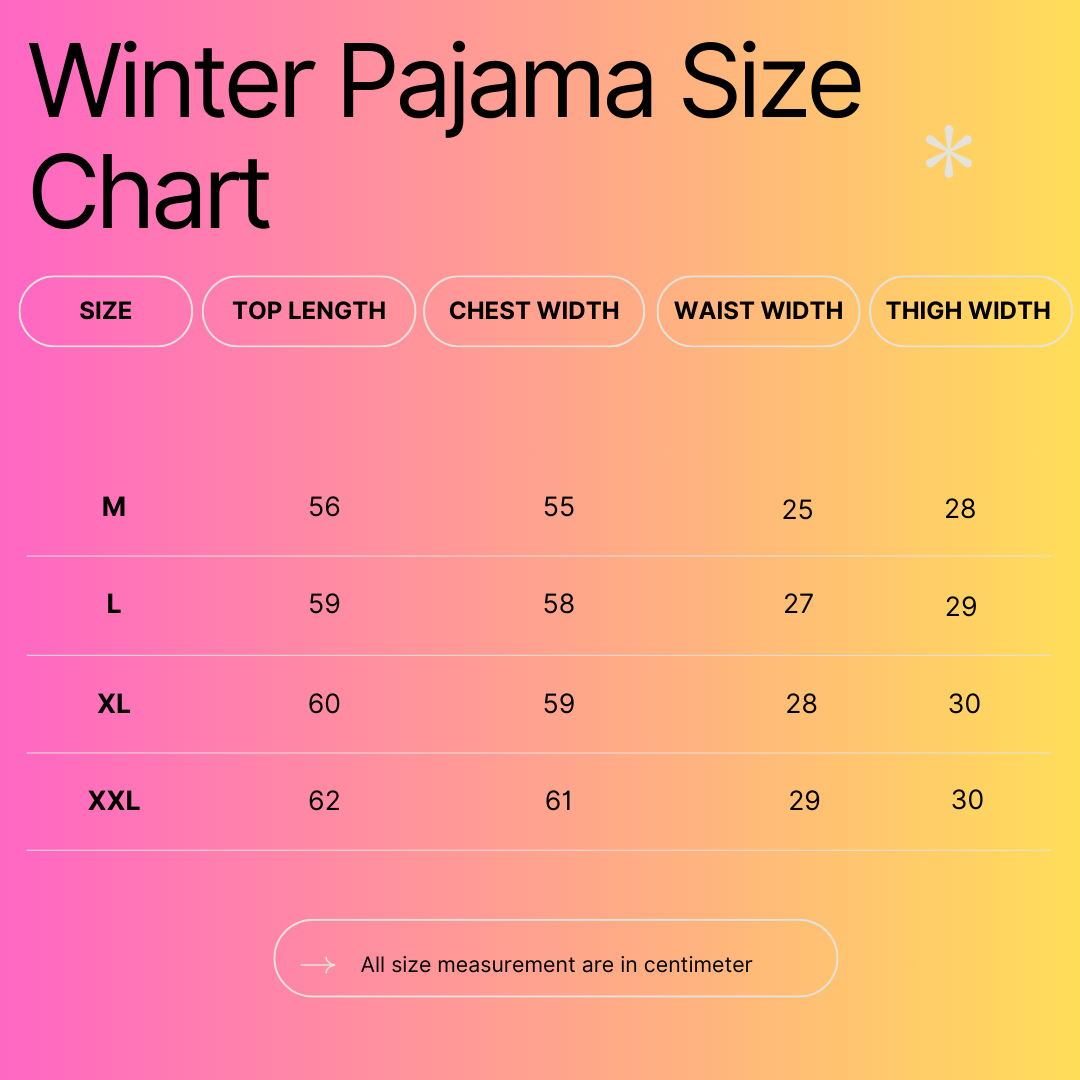Select the TOP LENGTH header pill
This screenshot has width=1080, height=1080.
coord(309,311)
